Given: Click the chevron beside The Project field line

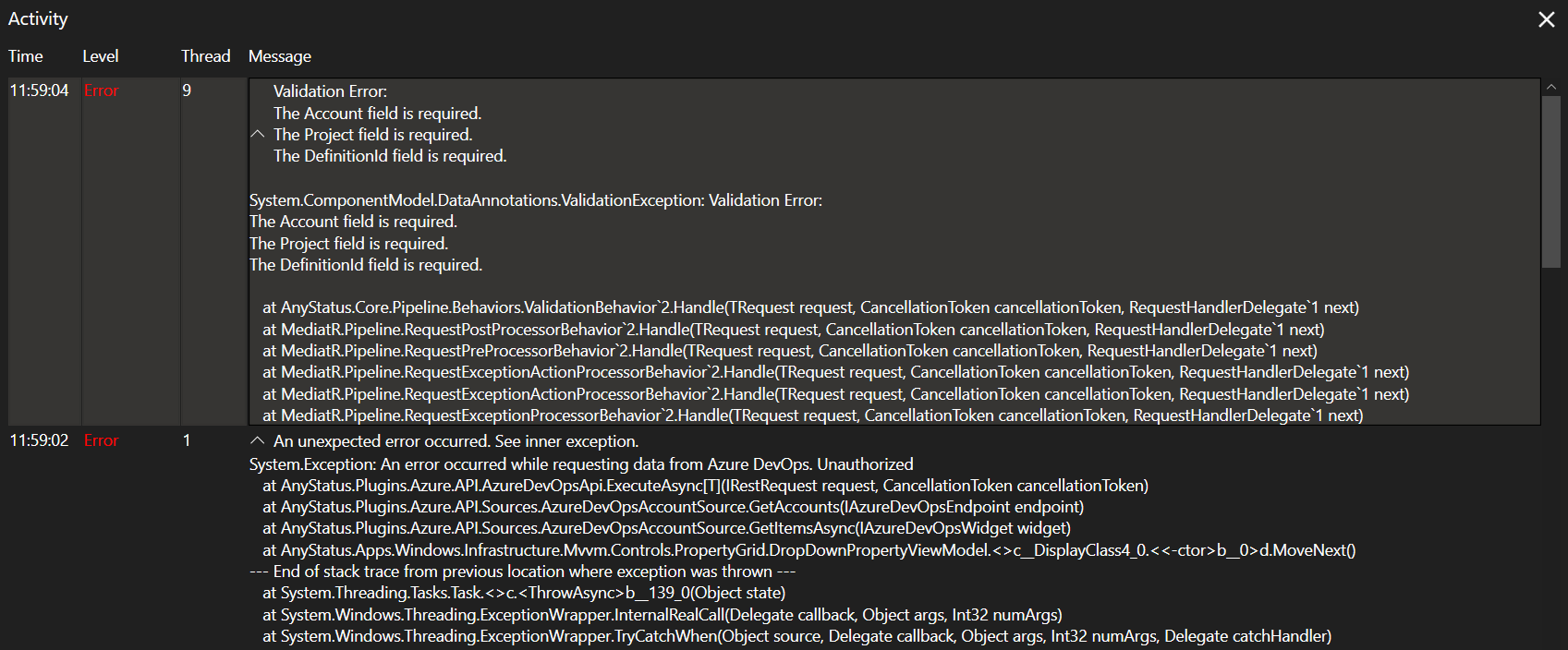Looking at the screenshot, I should tap(258, 134).
